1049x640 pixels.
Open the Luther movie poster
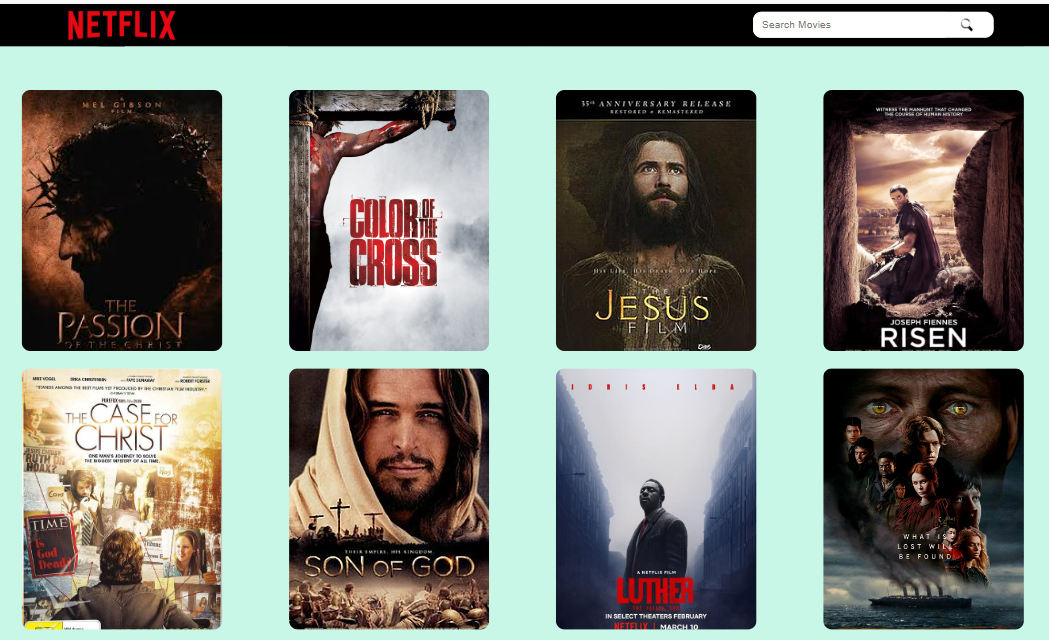pyautogui.click(x=656, y=498)
